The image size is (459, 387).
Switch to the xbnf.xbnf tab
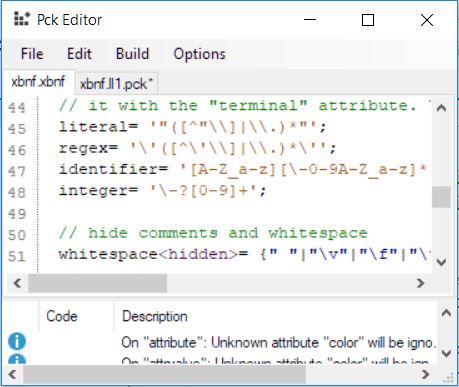[38, 82]
